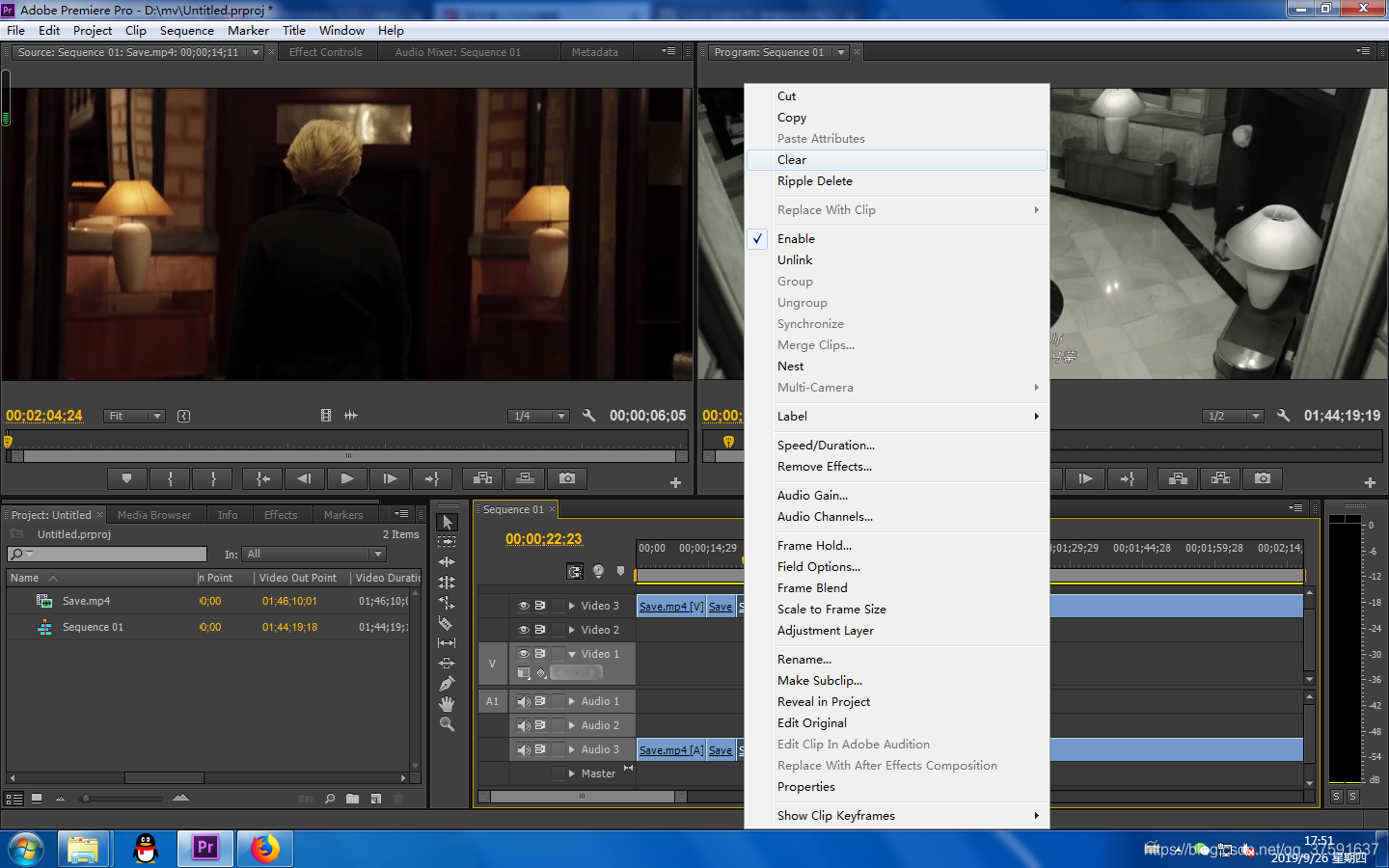Image resolution: width=1389 pixels, height=868 pixels.
Task: Switch project panel to List View
Action: click(14, 799)
